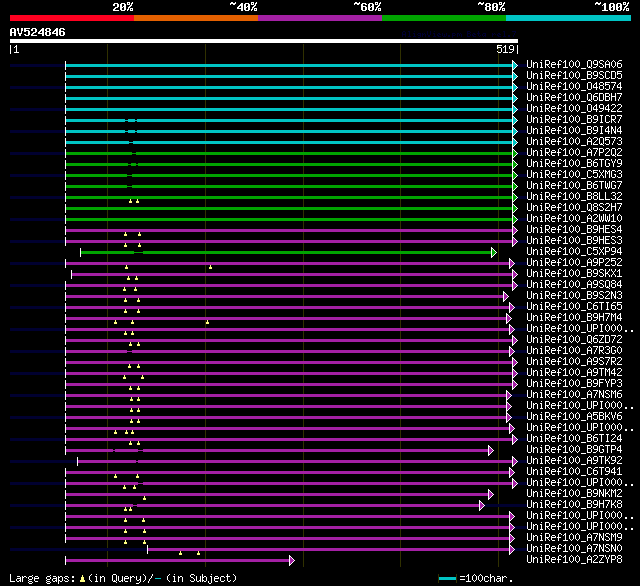Select the UniRef100_B6TWG7 label
640x586 pixels.
pos(574,186)
